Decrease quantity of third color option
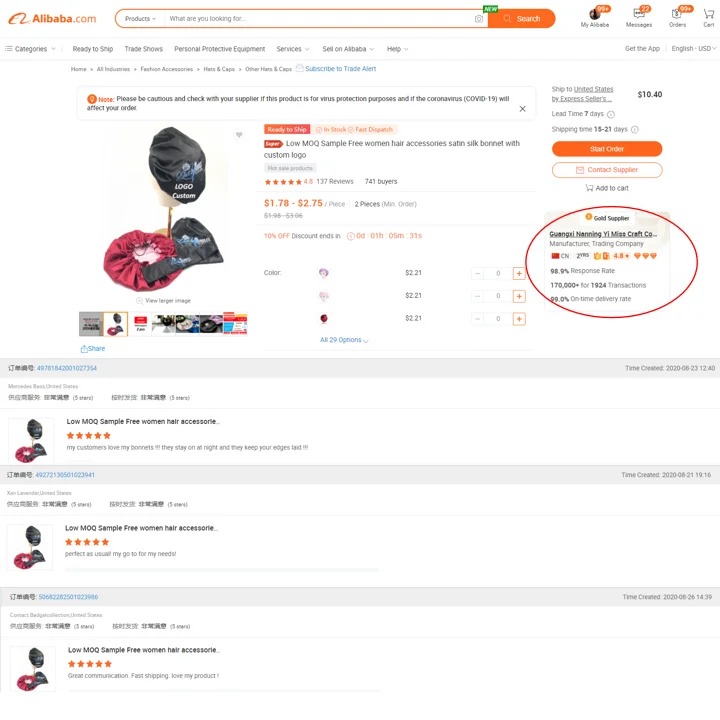Viewport: 720px width, 720px height. 478,319
